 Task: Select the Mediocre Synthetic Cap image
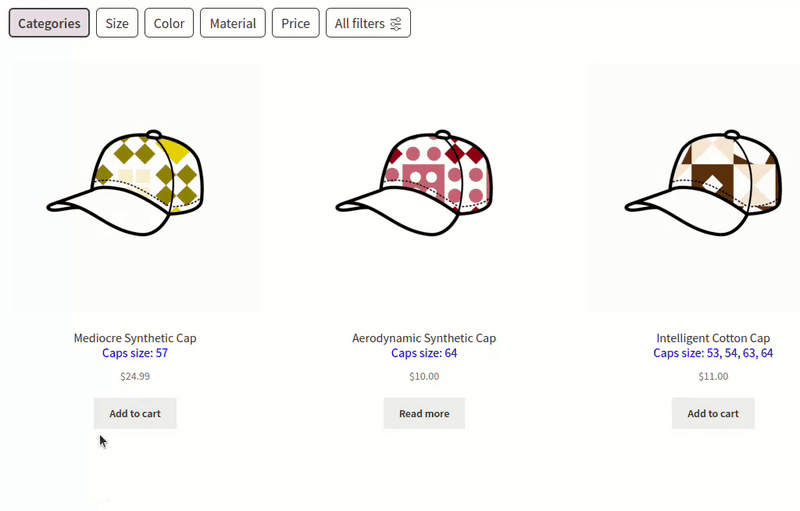point(137,187)
